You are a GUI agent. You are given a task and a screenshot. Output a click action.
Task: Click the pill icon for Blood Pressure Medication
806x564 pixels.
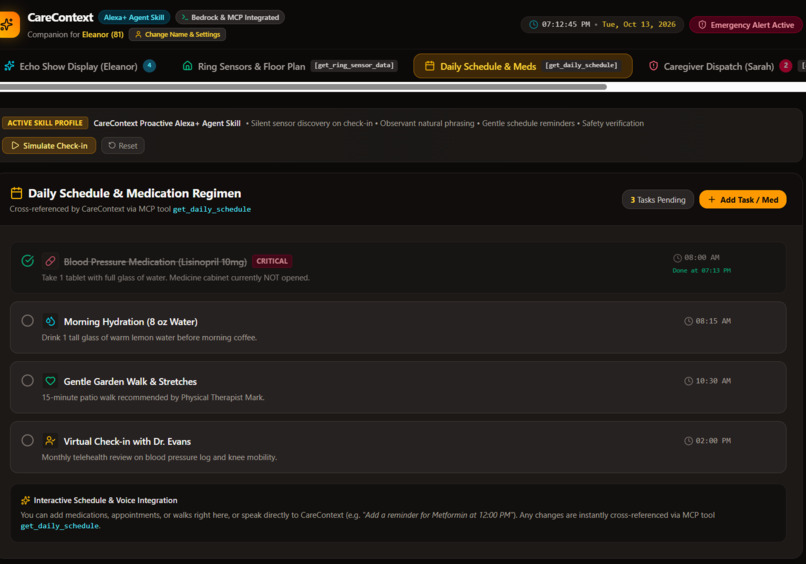[50, 261]
